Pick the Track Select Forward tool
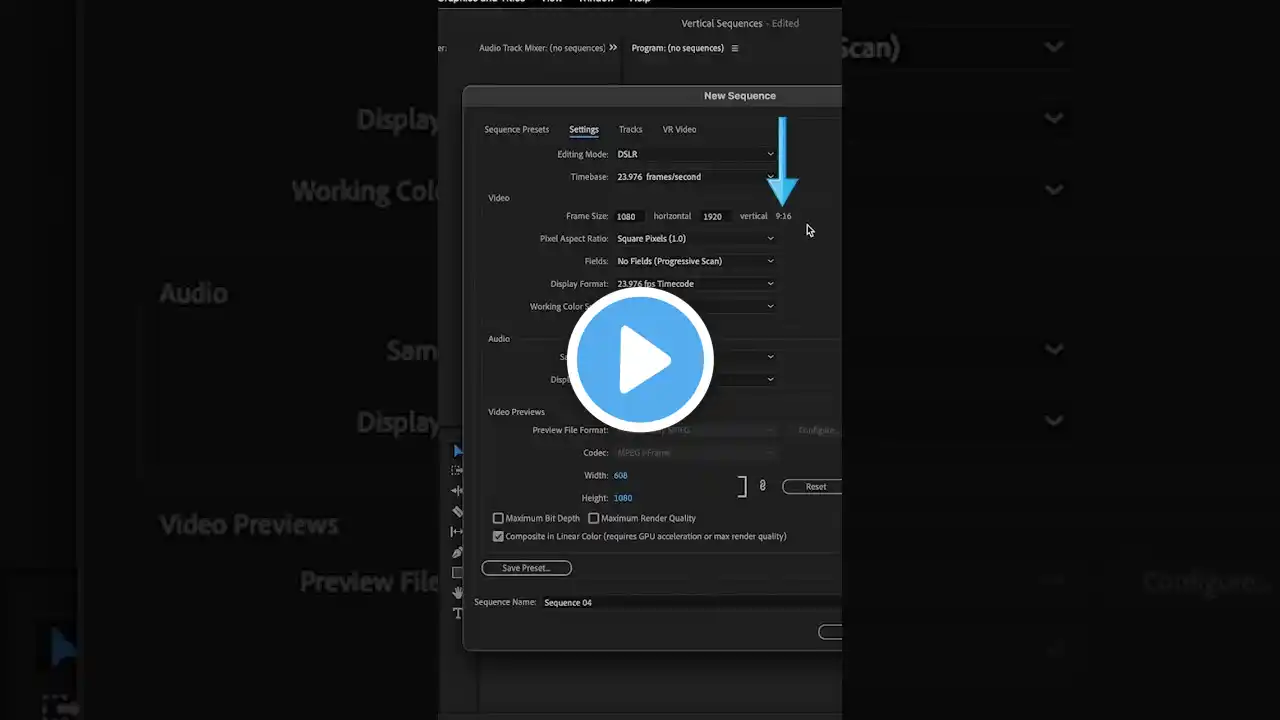 [457, 470]
